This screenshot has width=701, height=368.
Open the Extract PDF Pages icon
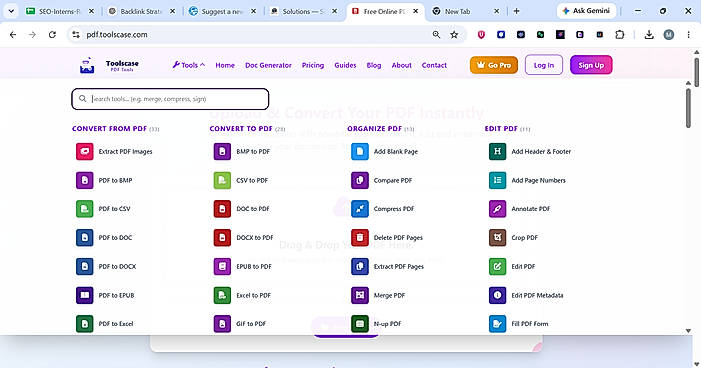360,266
